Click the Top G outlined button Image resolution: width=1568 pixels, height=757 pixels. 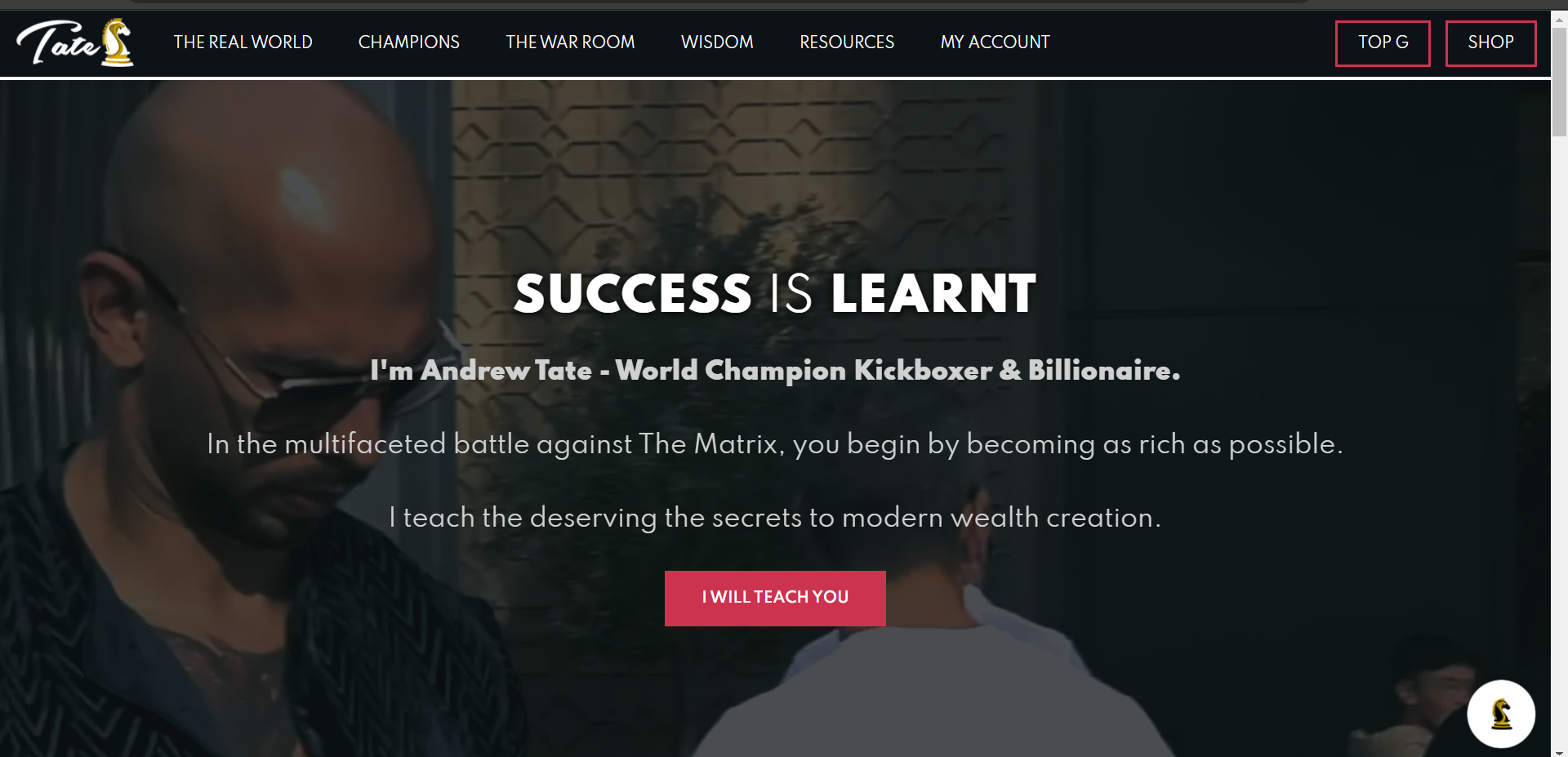pyautogui.click(x=1383, y=43)
